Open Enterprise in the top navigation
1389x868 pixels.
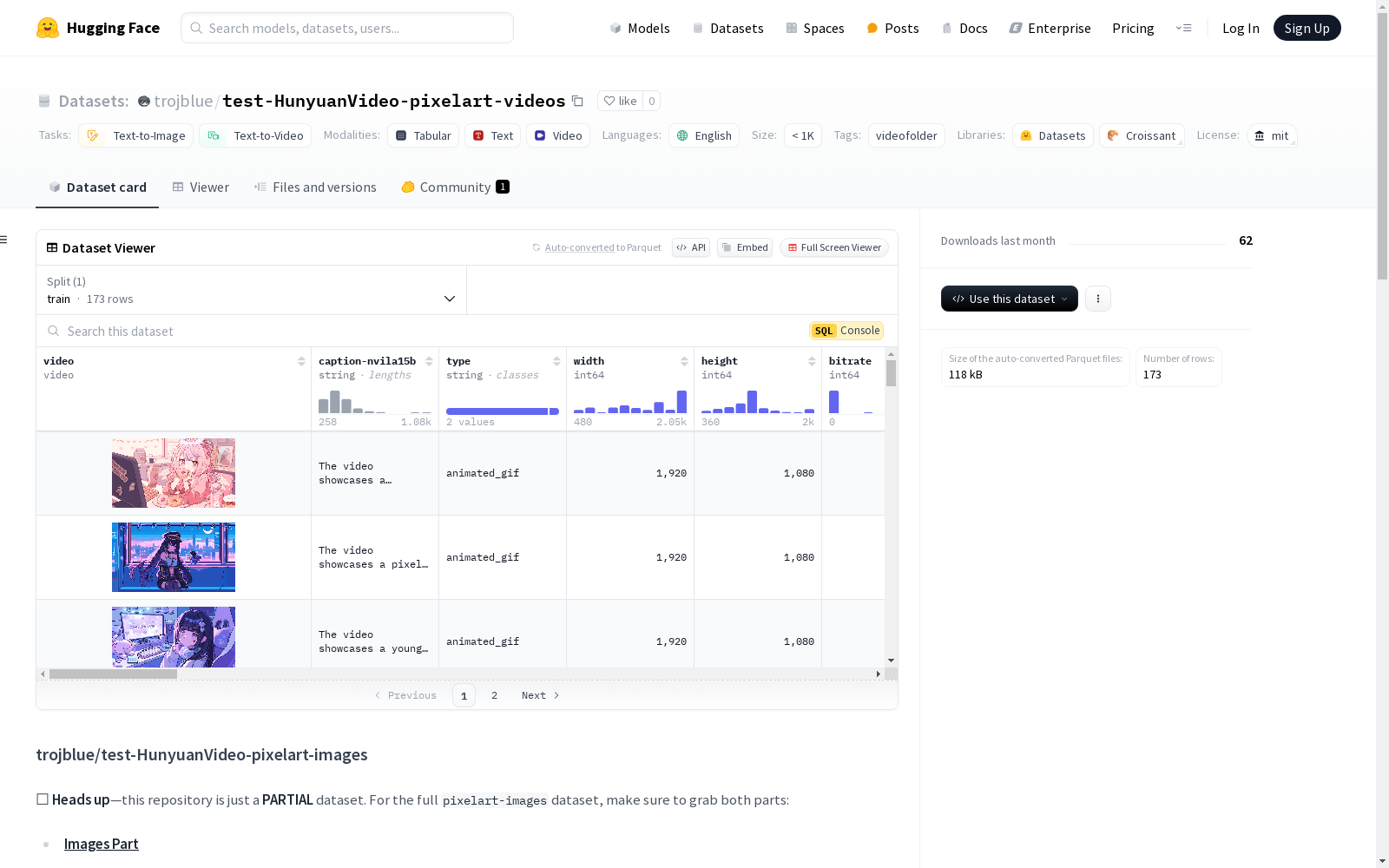coord(1050,28)
